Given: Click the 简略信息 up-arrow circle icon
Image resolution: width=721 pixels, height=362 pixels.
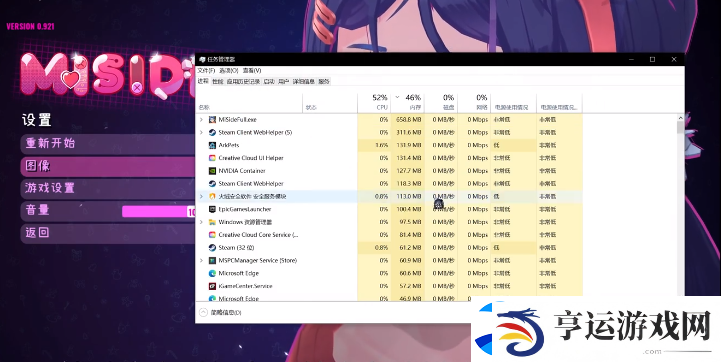Looking at the screenshot, I should coord(203,312).
